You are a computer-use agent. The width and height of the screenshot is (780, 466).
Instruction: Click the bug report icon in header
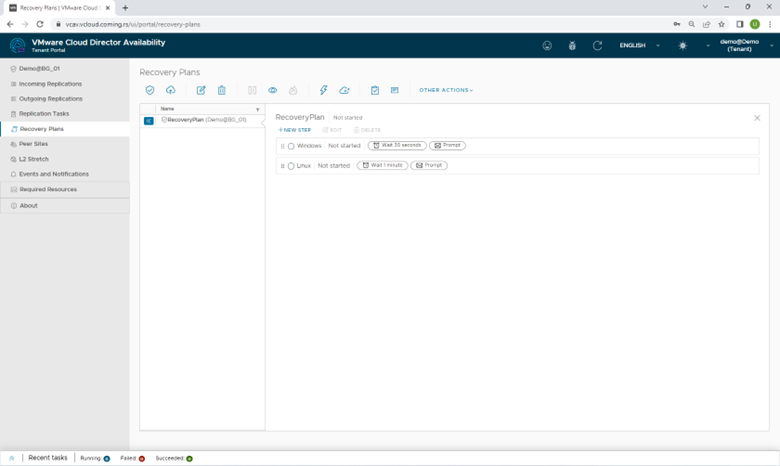click(x=572, y=46)
